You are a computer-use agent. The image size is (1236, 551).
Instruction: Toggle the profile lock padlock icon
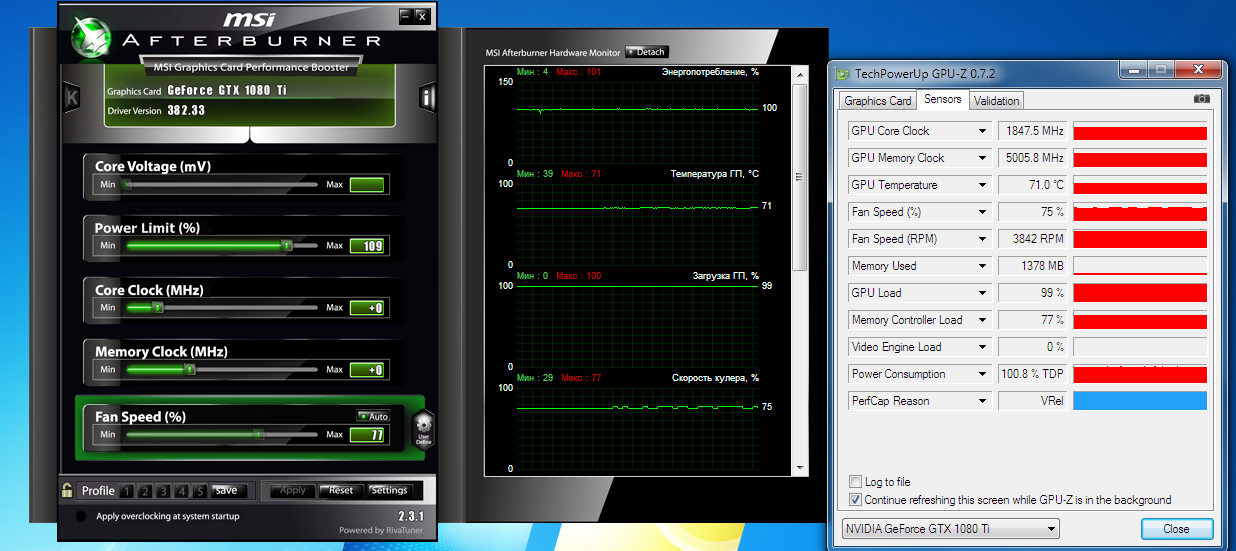[x=67, y=490]
